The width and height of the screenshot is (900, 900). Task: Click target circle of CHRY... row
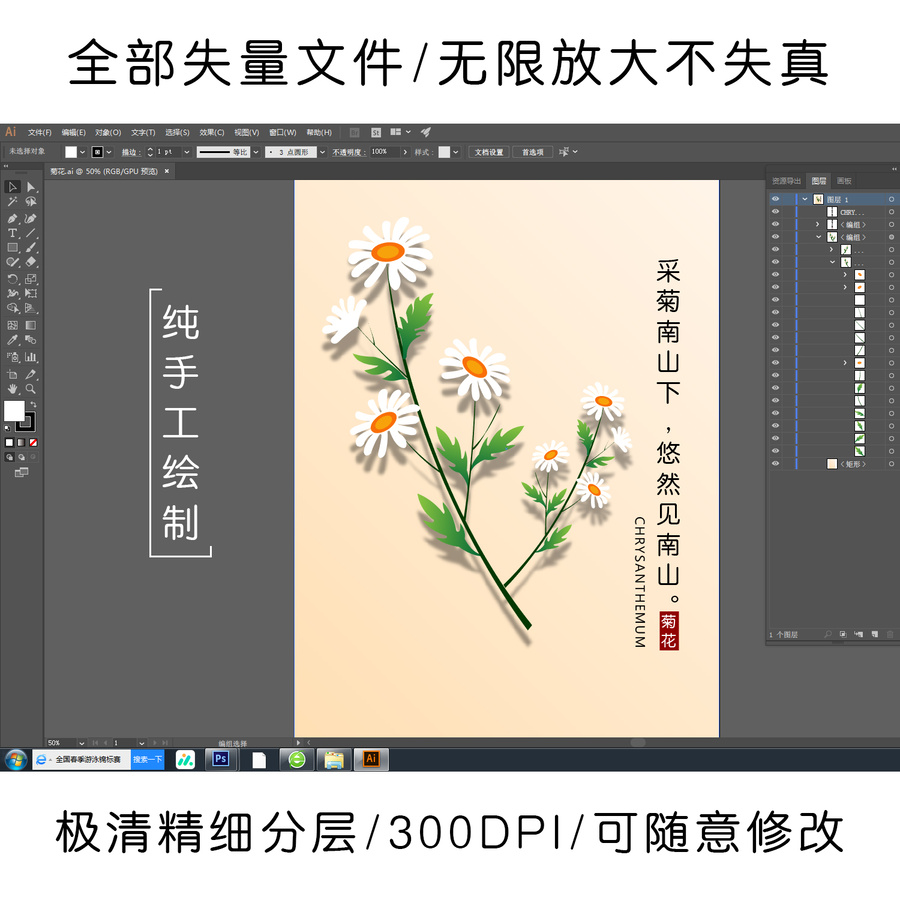point(891,212)
